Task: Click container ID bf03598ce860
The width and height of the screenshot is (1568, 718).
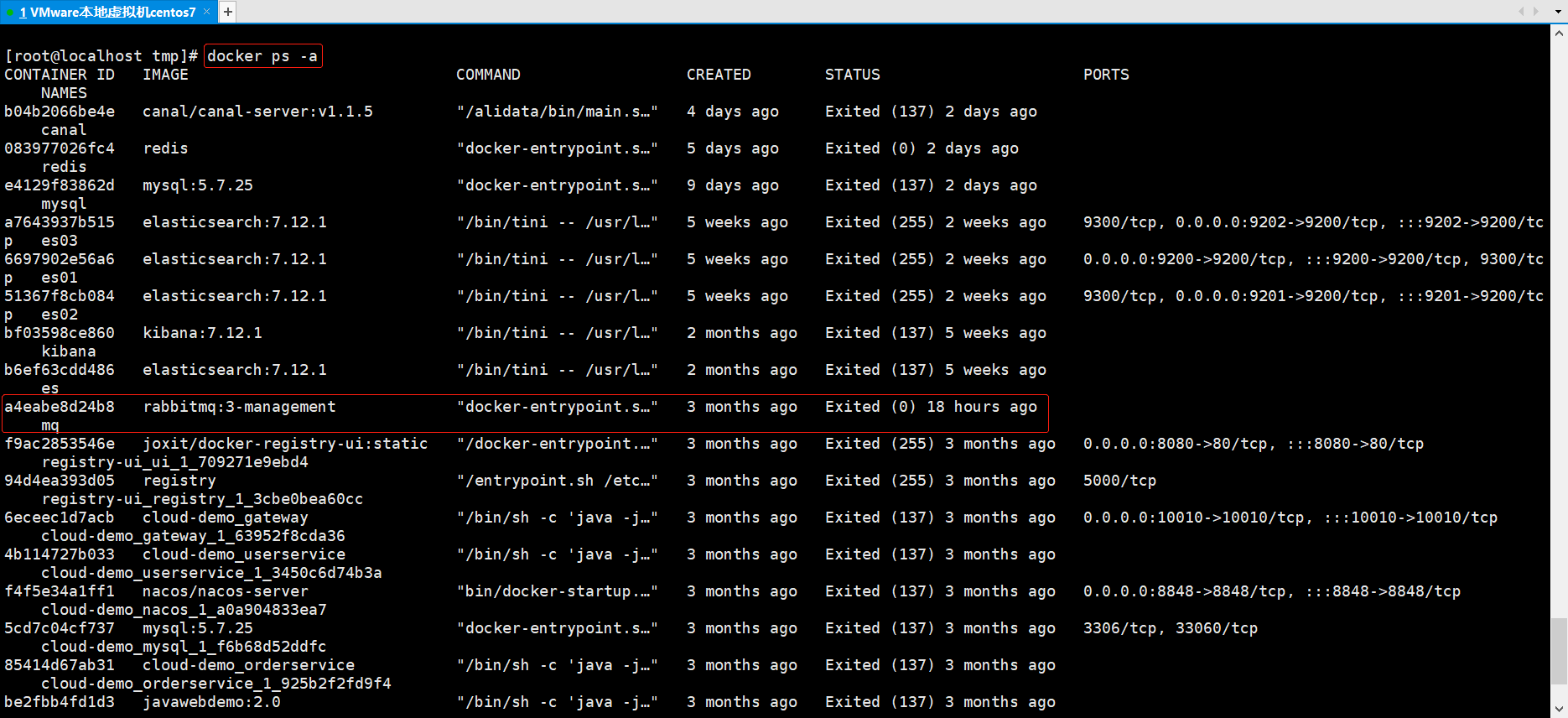Action: (60, 333)
